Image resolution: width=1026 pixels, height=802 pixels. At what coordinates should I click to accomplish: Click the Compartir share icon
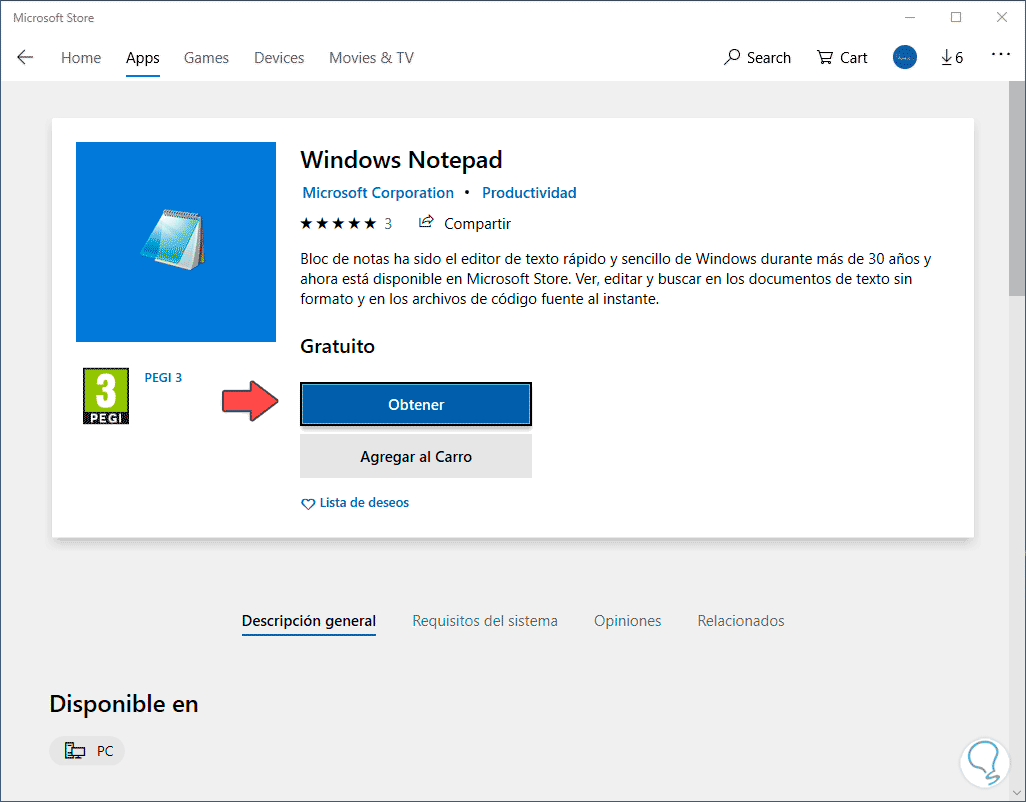[426, 222]
